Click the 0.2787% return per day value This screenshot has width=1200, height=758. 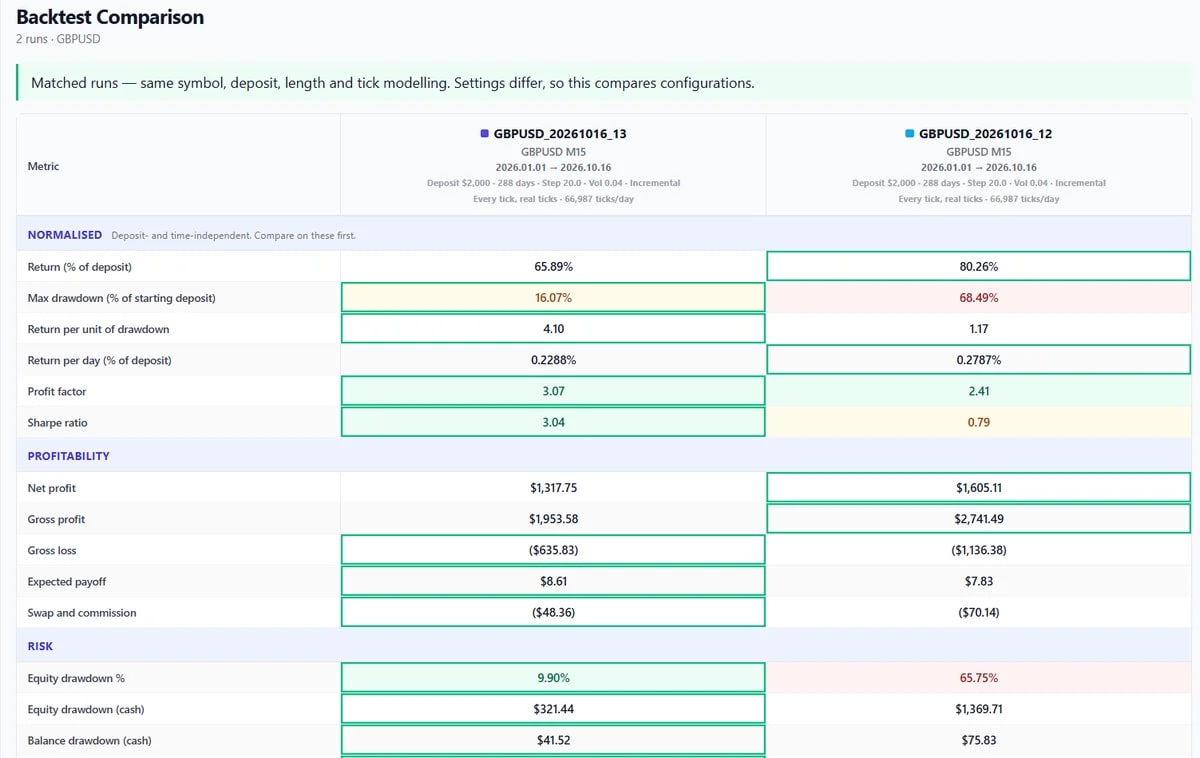(x=978, y=360)
